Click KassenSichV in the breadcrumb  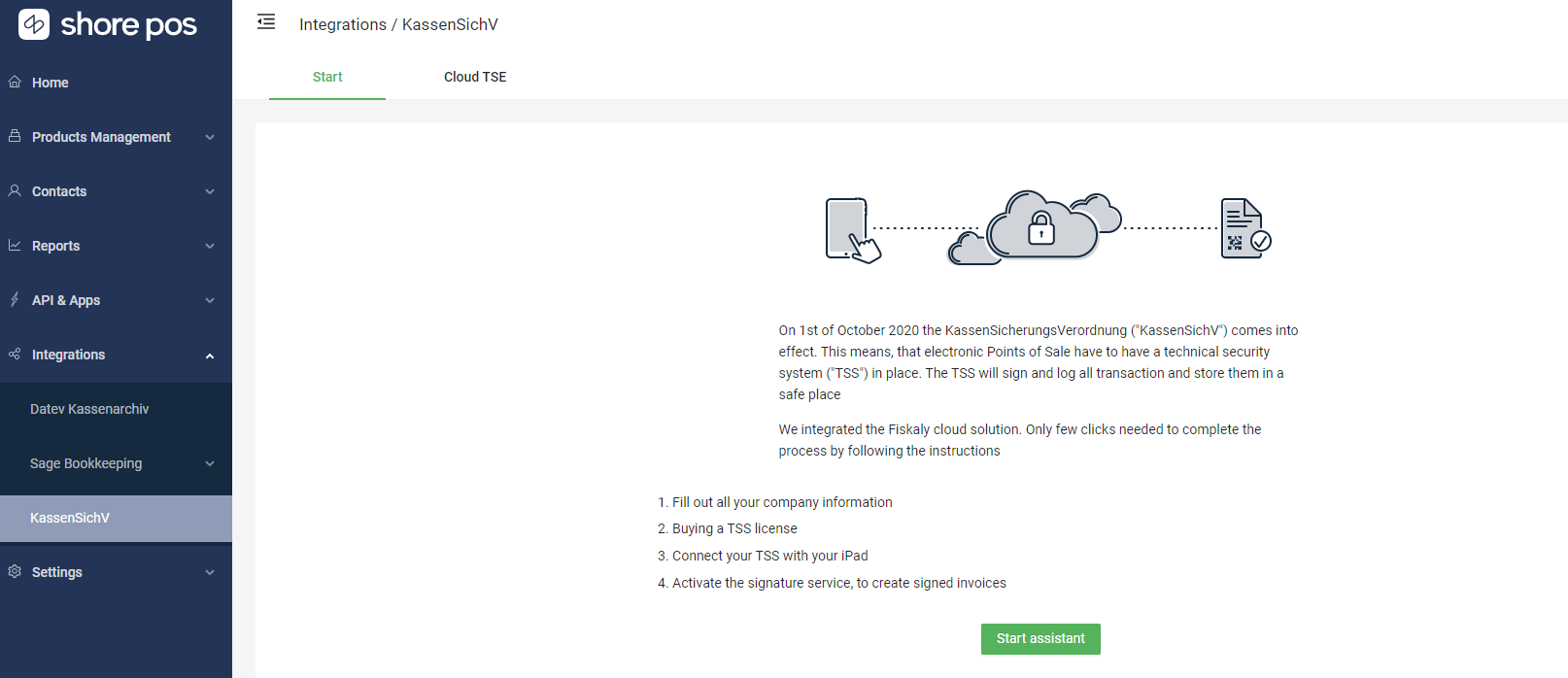450,24
